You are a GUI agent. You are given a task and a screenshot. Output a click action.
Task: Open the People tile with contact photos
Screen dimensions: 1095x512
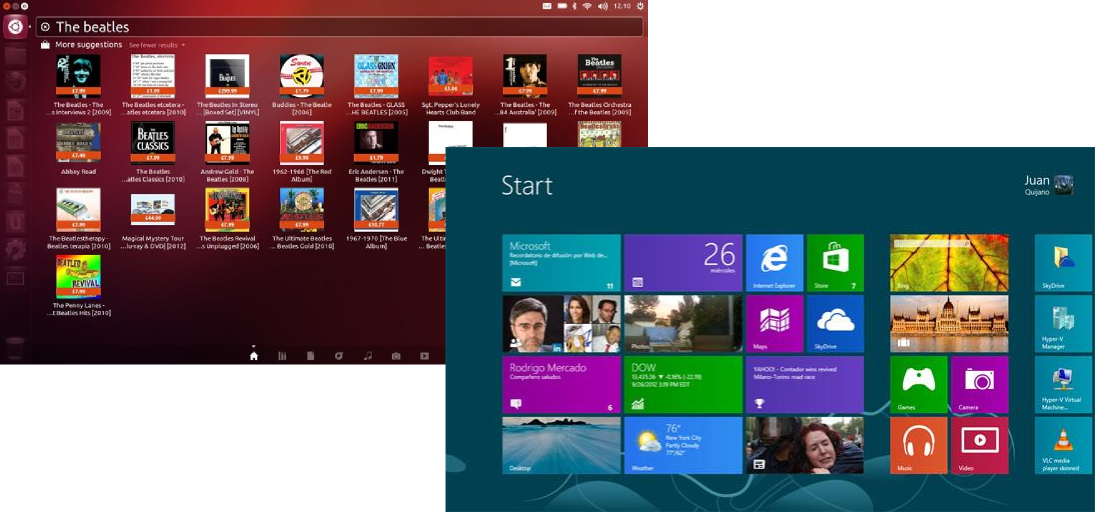coord(561,323)
